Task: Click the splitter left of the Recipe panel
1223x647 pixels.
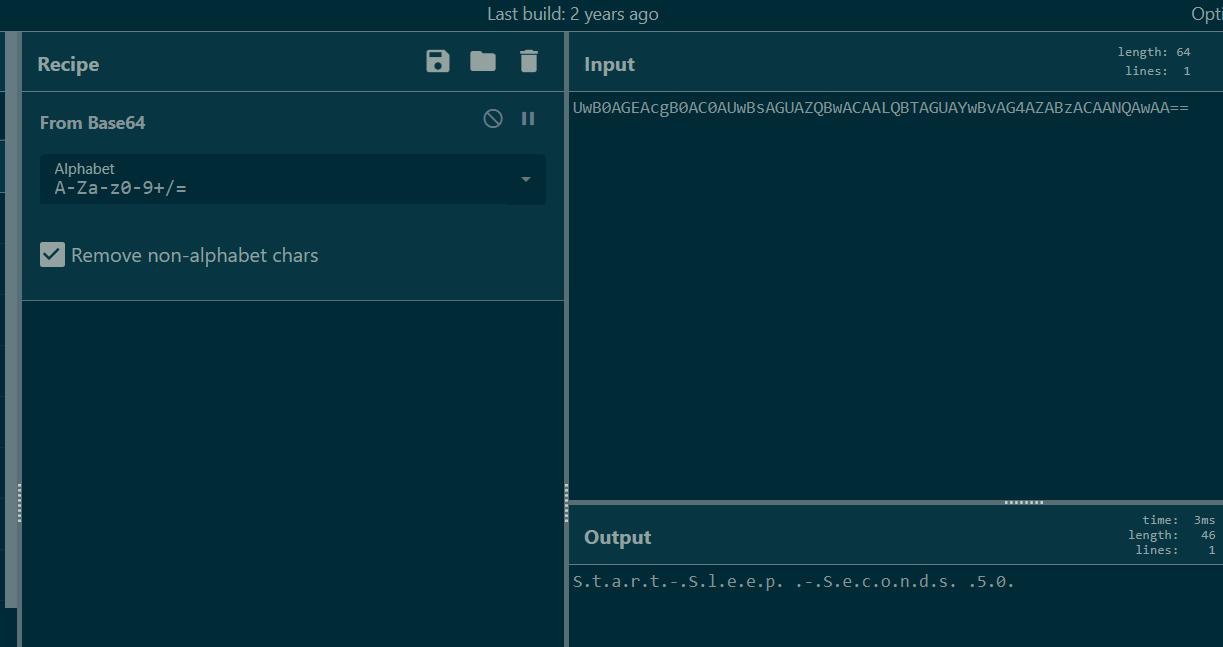Action: (x=19, y=503)
